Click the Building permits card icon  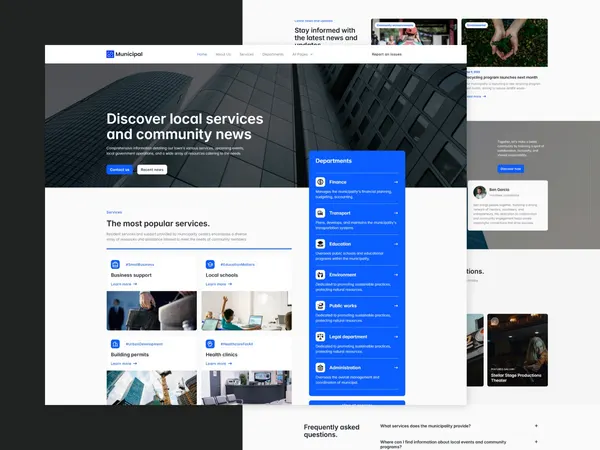coord(115,344)
